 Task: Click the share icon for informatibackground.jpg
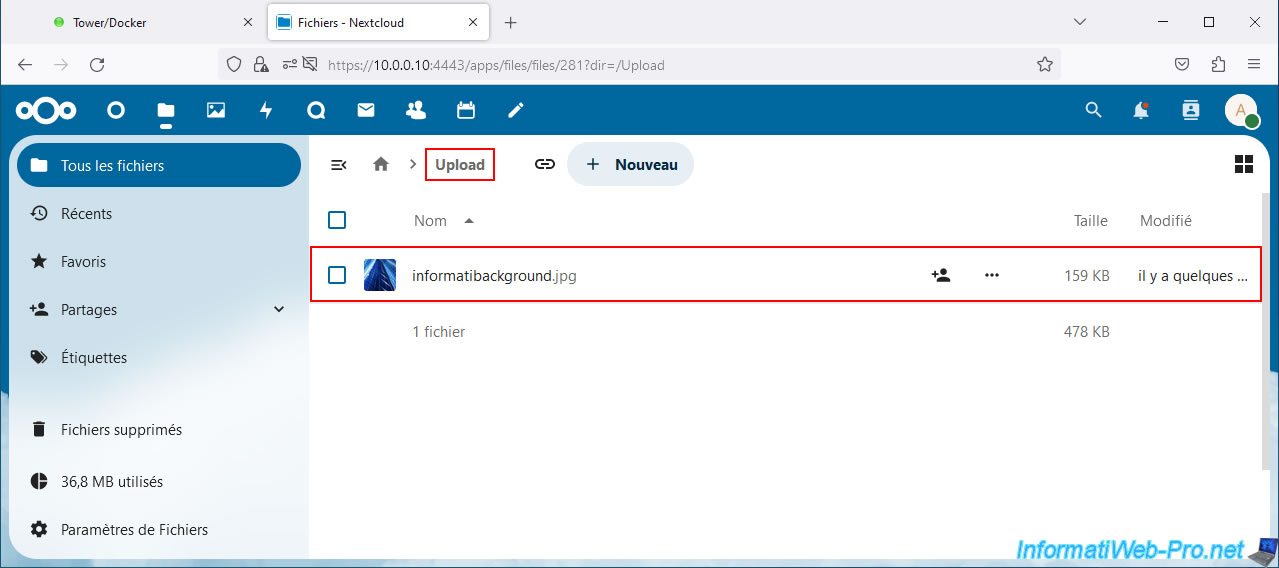pyautogui.click(x=940, y=275)
